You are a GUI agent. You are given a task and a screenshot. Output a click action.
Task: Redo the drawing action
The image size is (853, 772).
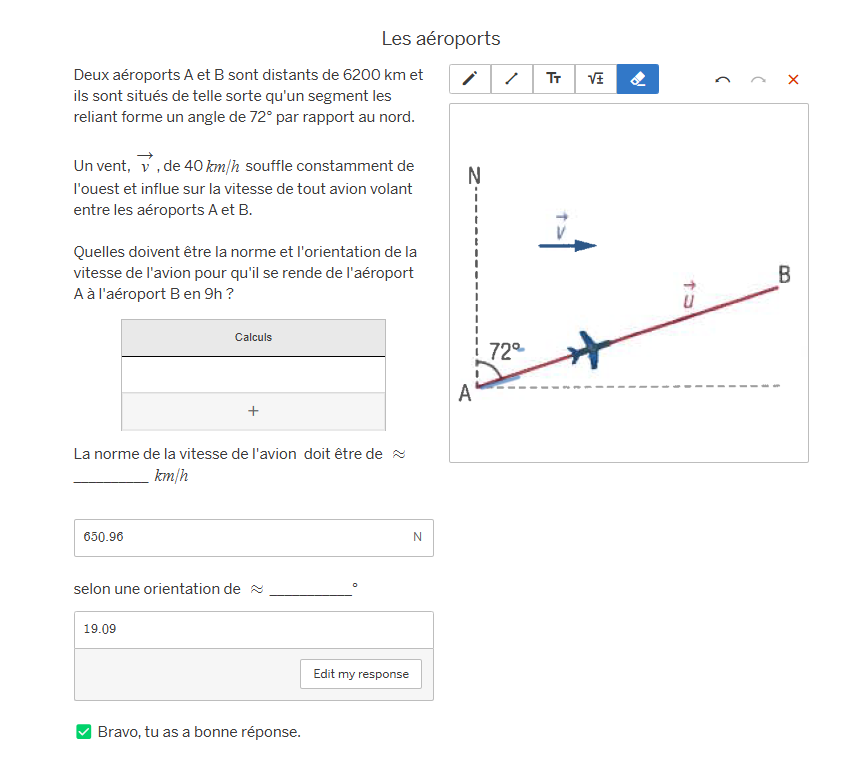click(x=758, y=80)
